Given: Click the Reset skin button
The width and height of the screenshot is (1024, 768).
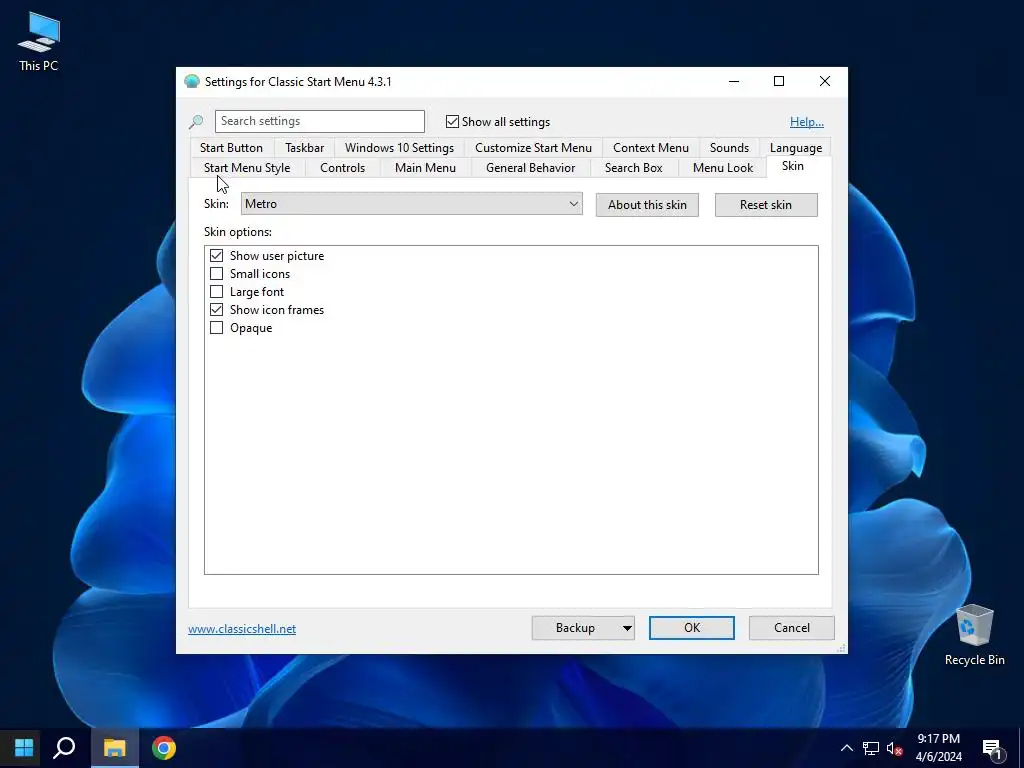Looking at the screenshot, I should [765, 205].
